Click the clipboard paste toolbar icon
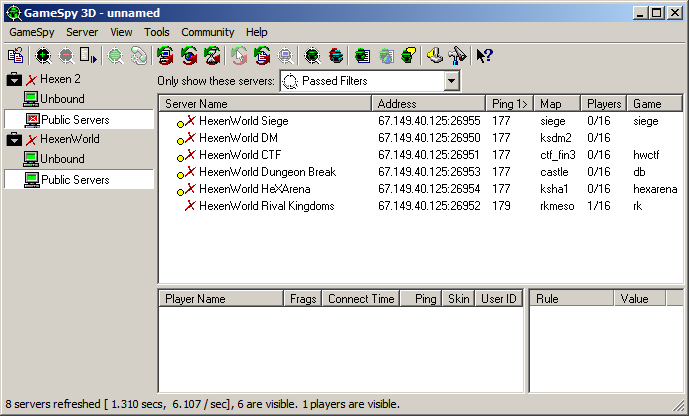Image resolution: width=689 pixels, height=416 pixels. pos(15,56)
